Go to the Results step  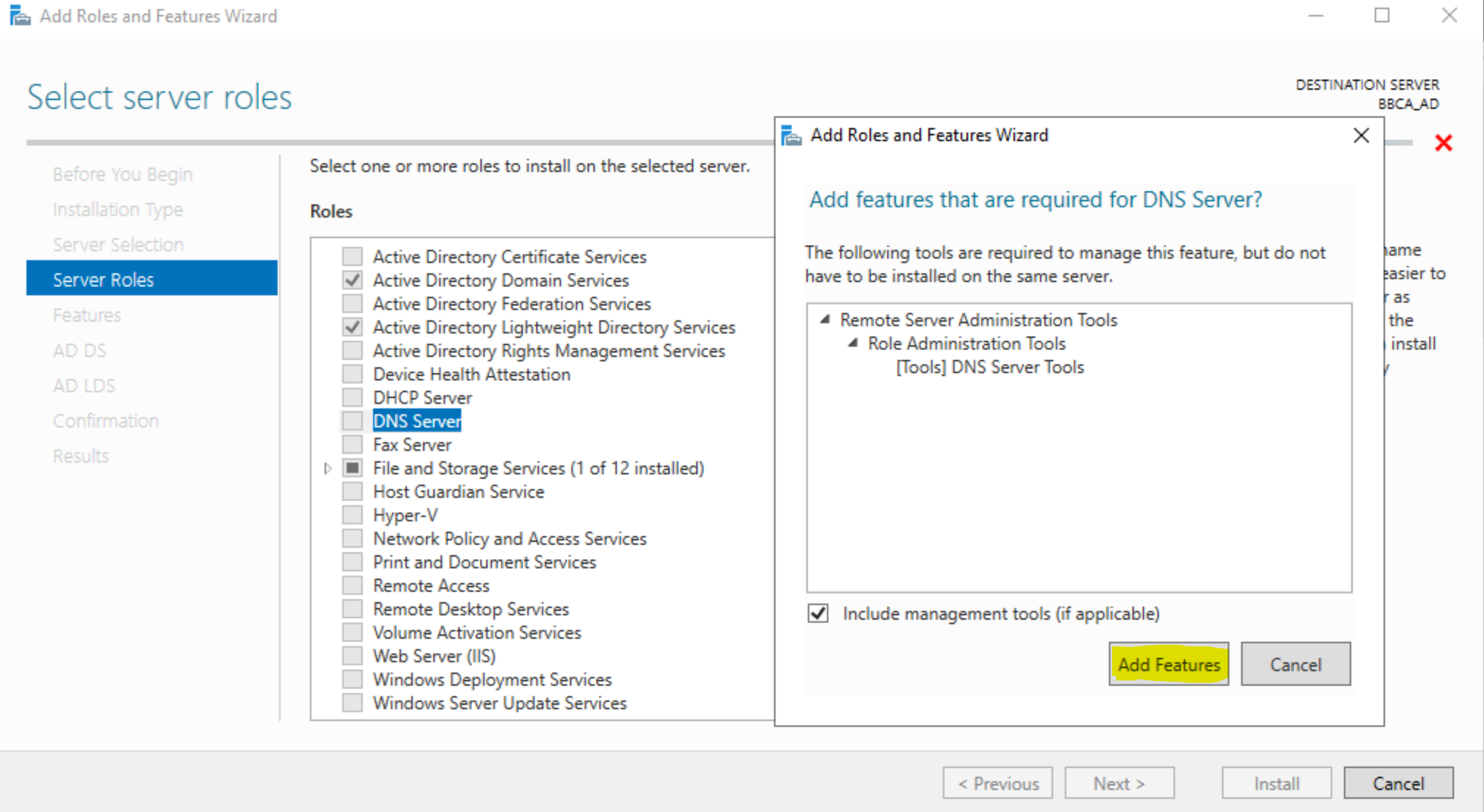click(81, 456)
